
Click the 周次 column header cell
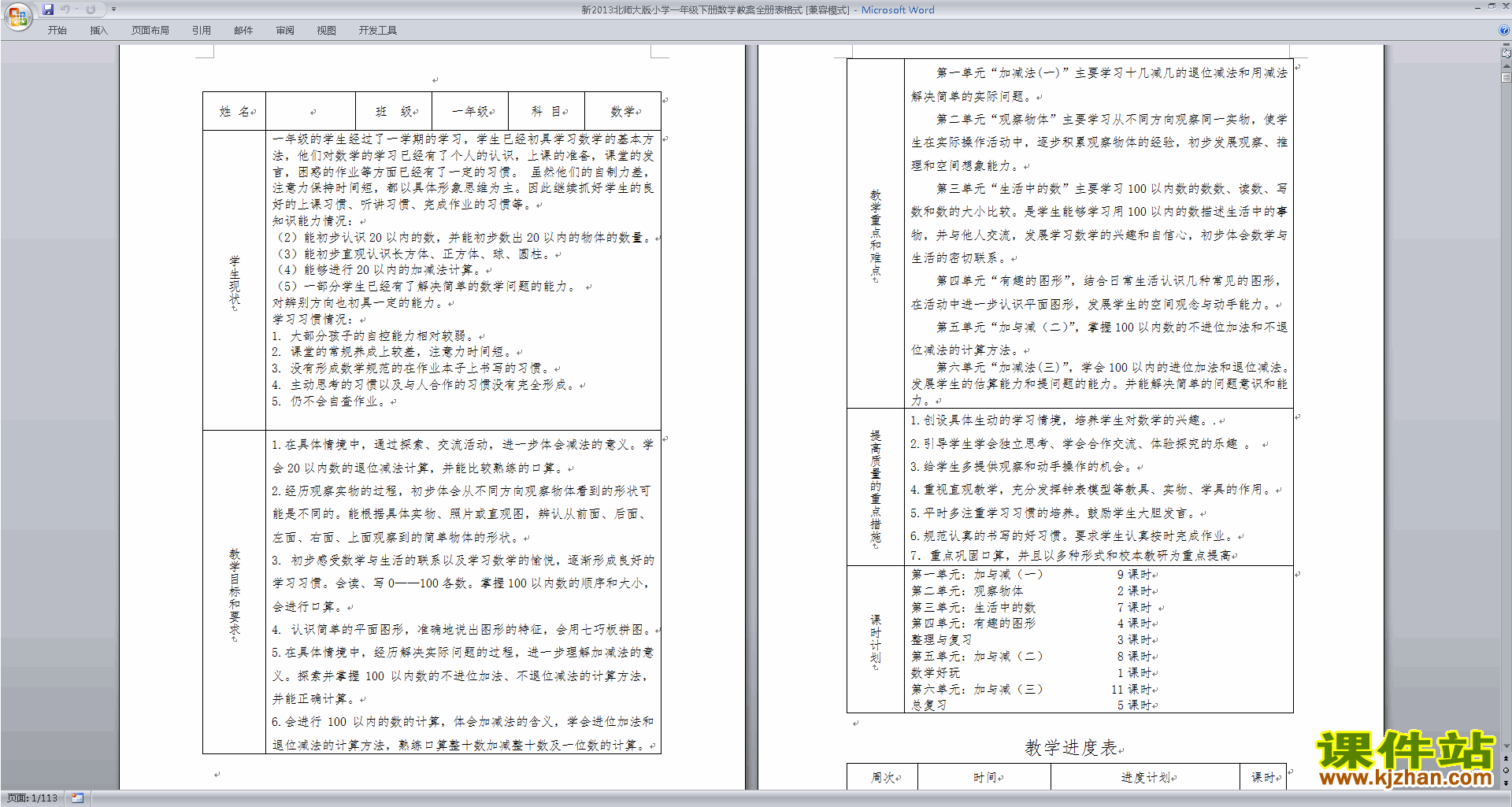point(883,777)
